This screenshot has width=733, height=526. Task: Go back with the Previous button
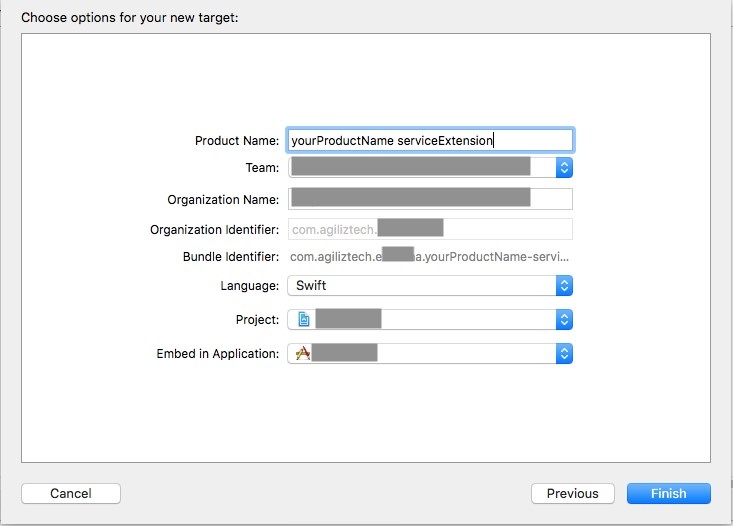(573, 493)
